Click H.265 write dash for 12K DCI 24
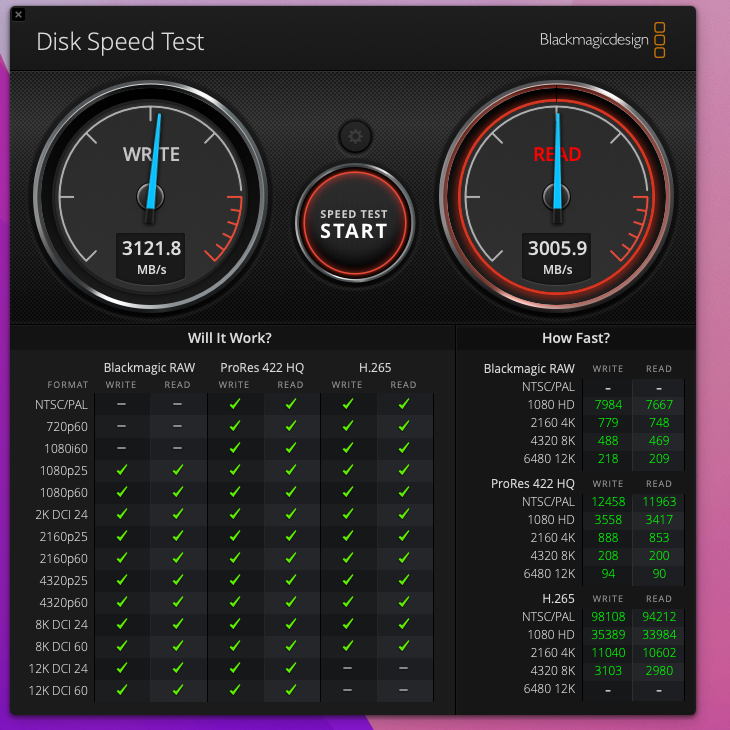Screen dimensions: 730x730 pos(347,668)
